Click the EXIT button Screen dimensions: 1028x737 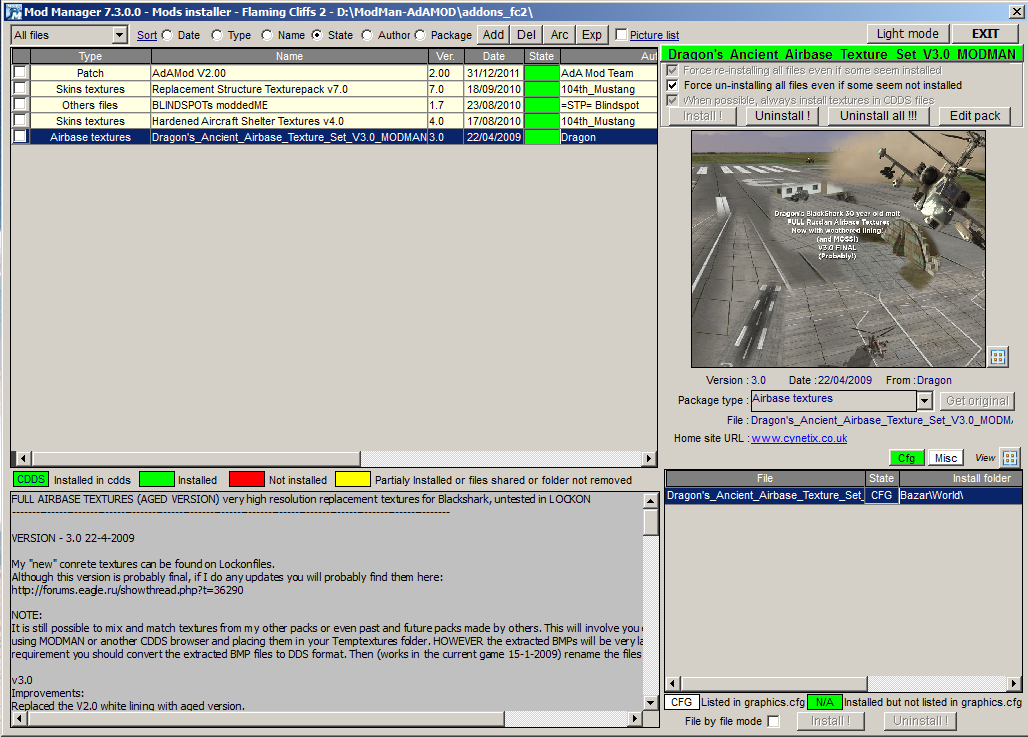(x=985, y=34)
